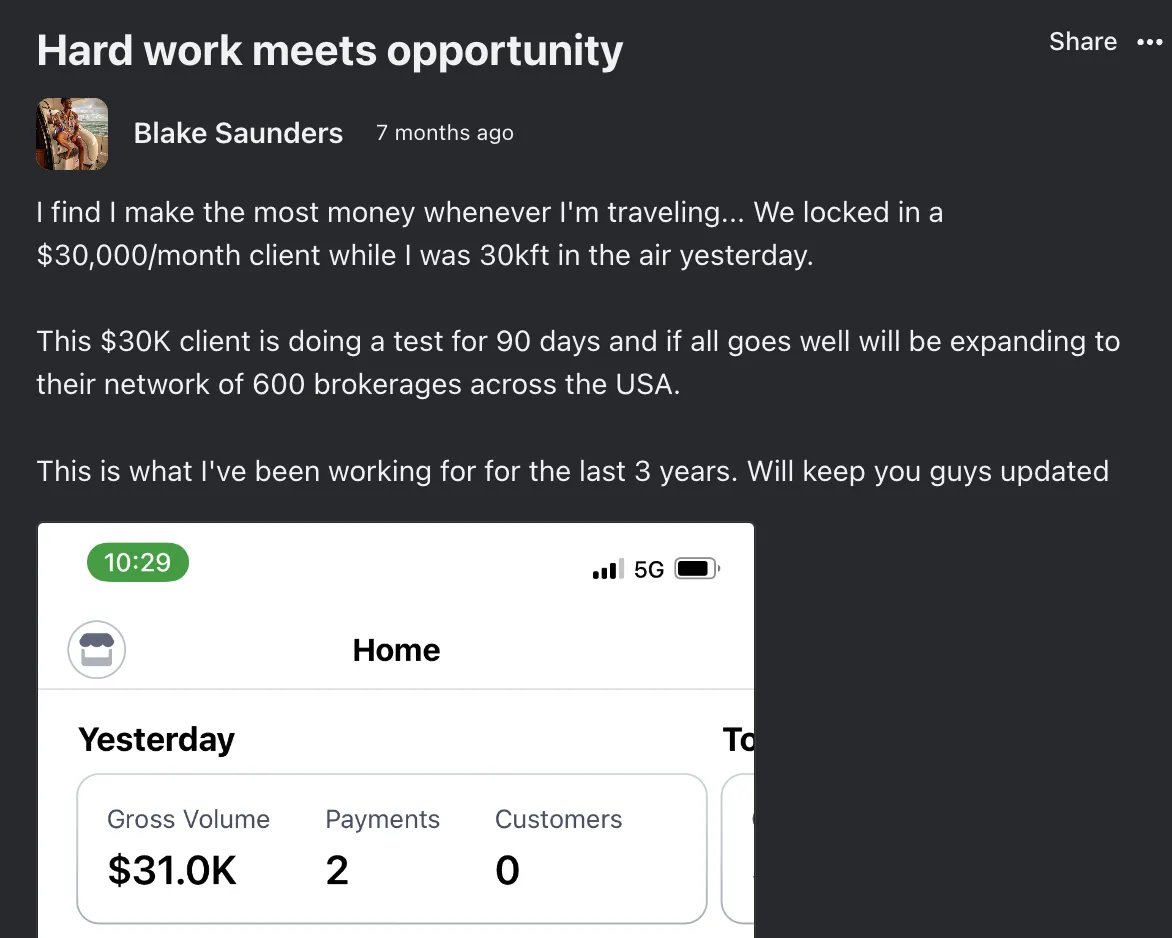Click the Share button
Screen dimensions: 1172x938
pyautogui.click(x=1082, y=42)
